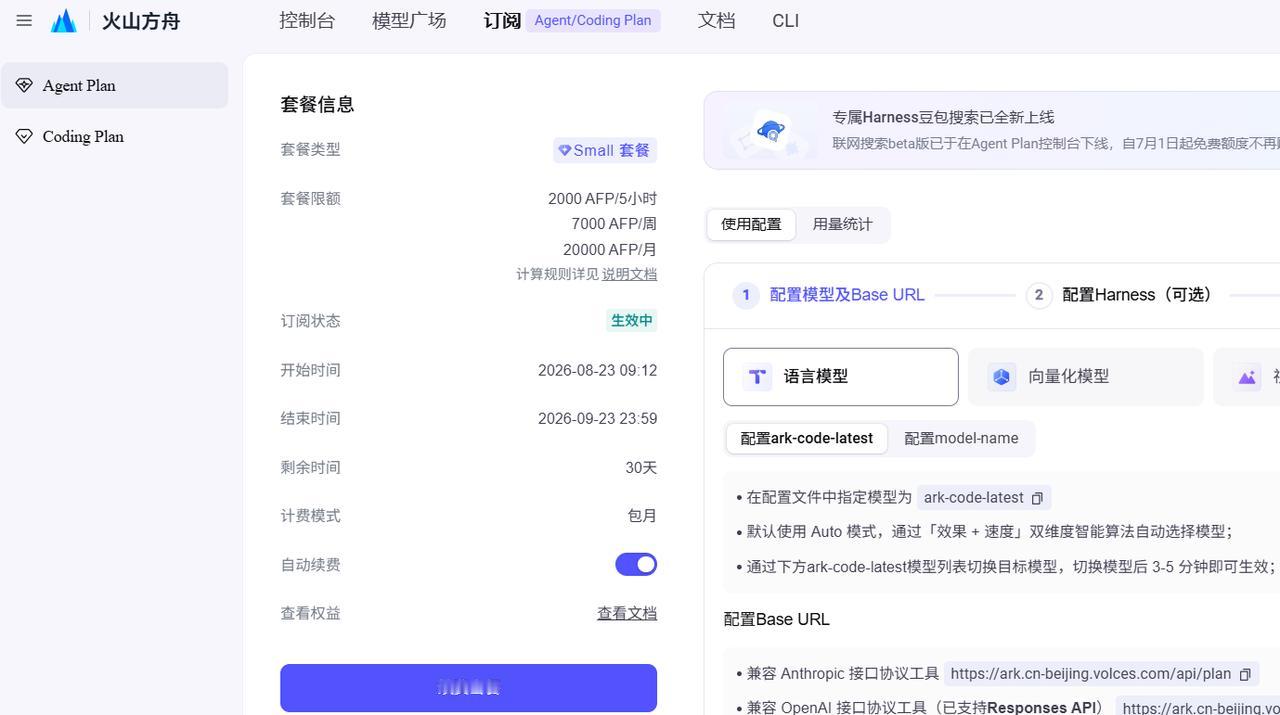1280x715 pixels.
Task: Open the 查看文档 link
Action: (627, 613)
